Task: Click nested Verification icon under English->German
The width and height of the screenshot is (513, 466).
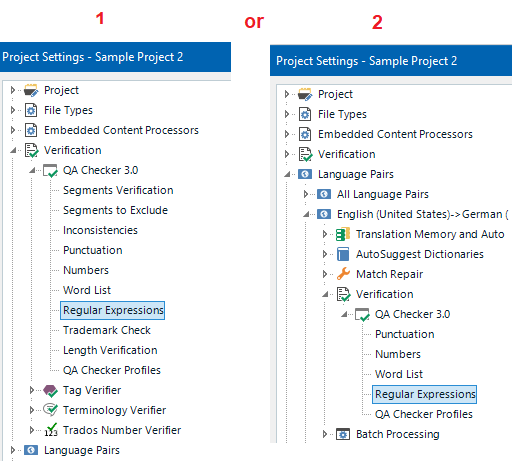Action: 344,295
